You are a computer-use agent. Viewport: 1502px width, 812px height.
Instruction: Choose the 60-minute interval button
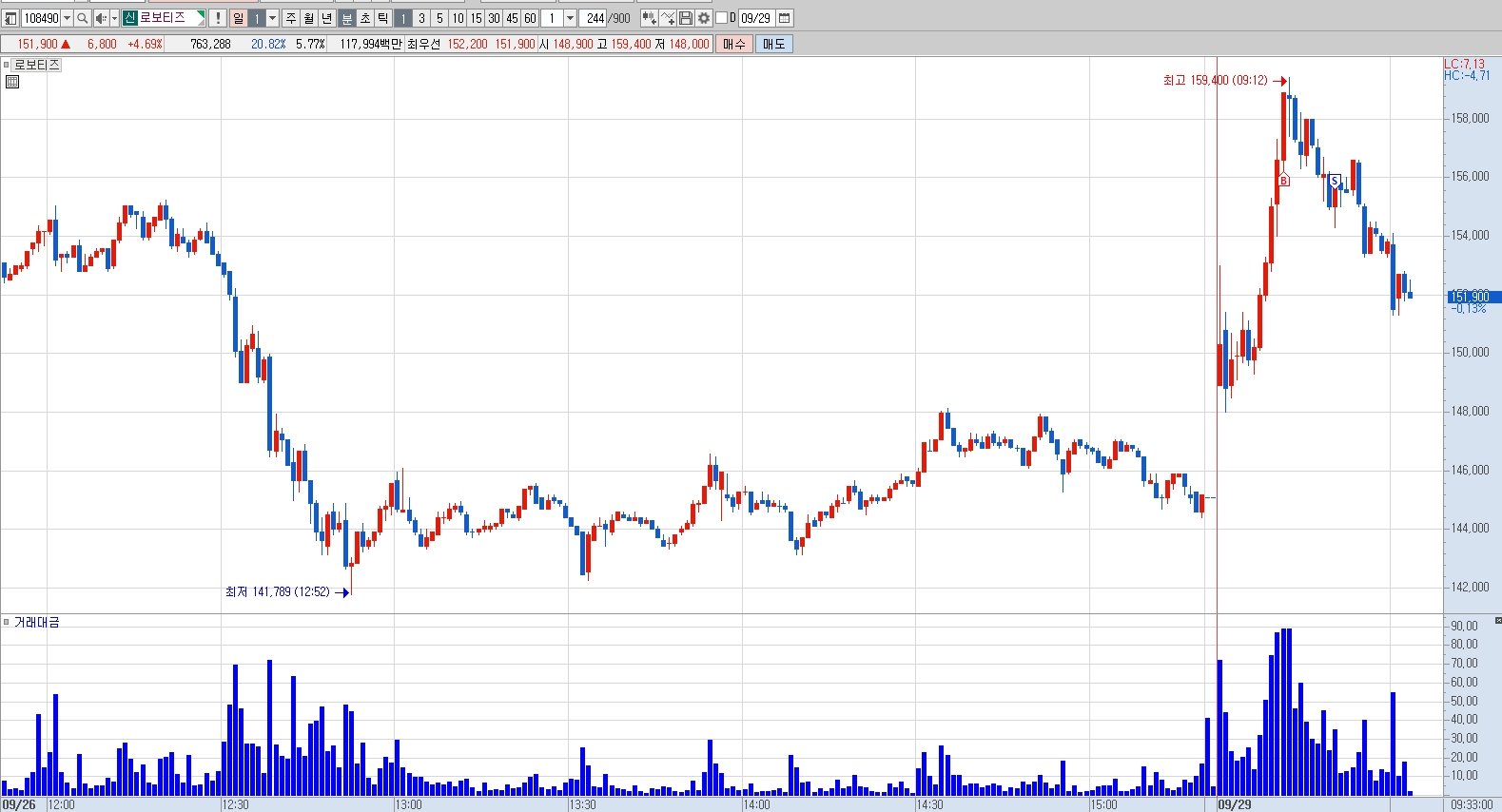(530, 18)
